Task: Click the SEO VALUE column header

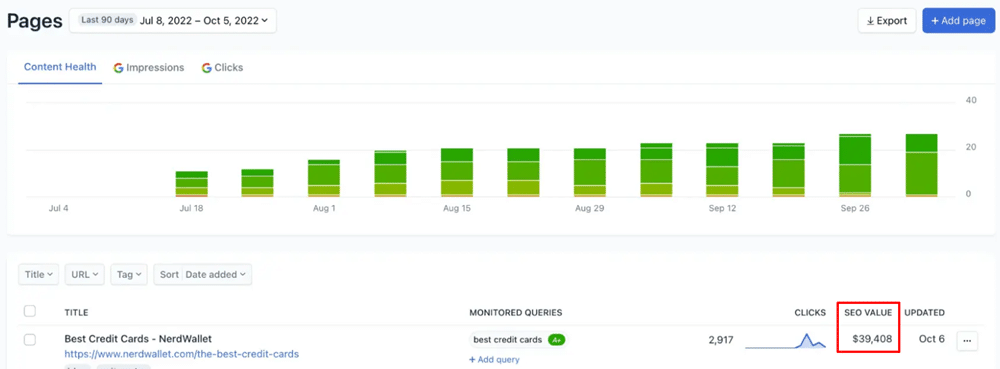Action: tap(868, 313)
